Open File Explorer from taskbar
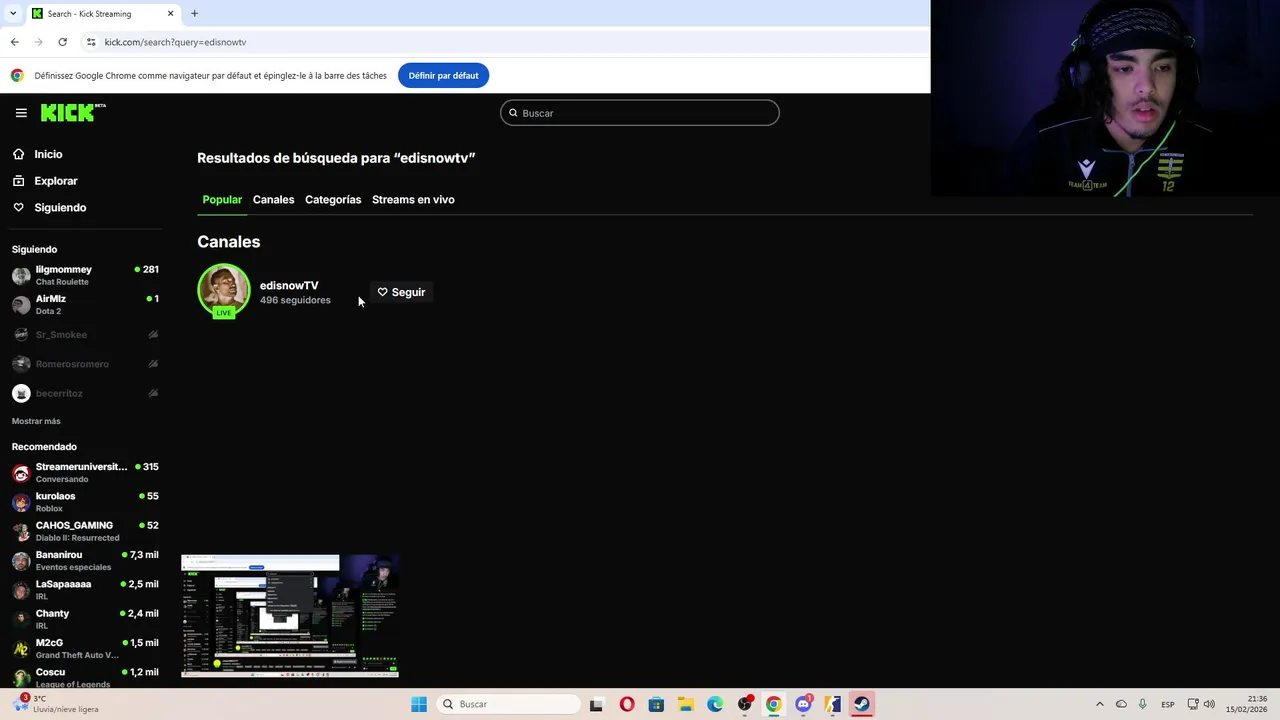The image size is (1280, 720). 686,704
